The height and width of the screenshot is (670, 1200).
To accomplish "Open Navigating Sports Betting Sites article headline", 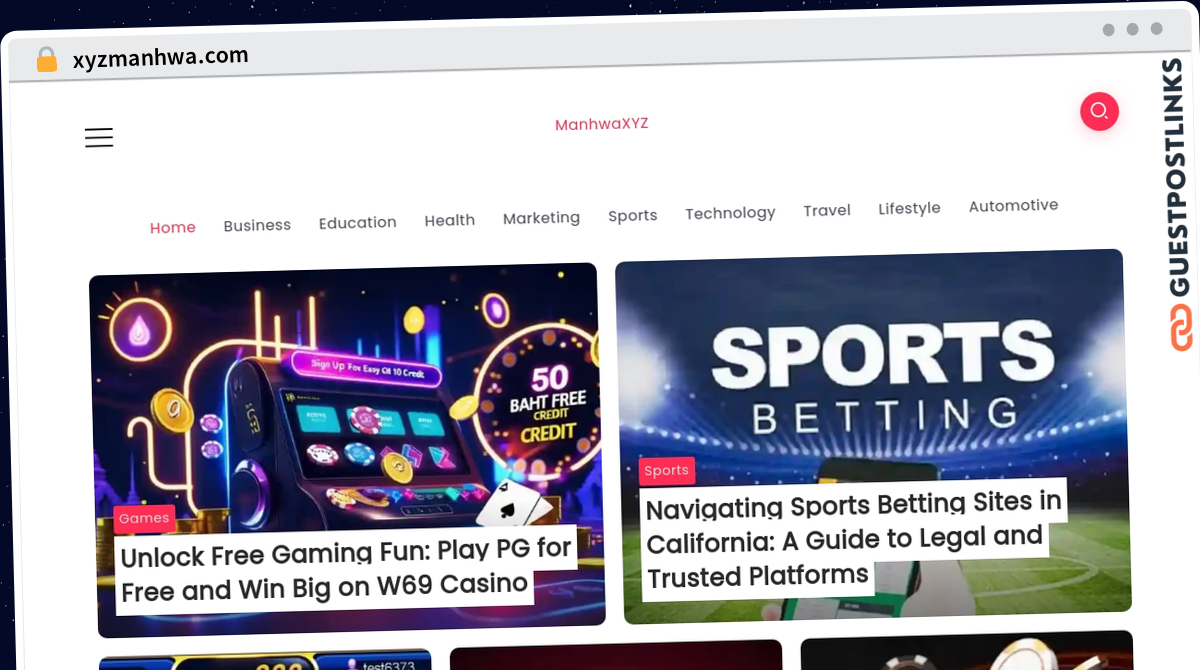I will coord(851,539).
